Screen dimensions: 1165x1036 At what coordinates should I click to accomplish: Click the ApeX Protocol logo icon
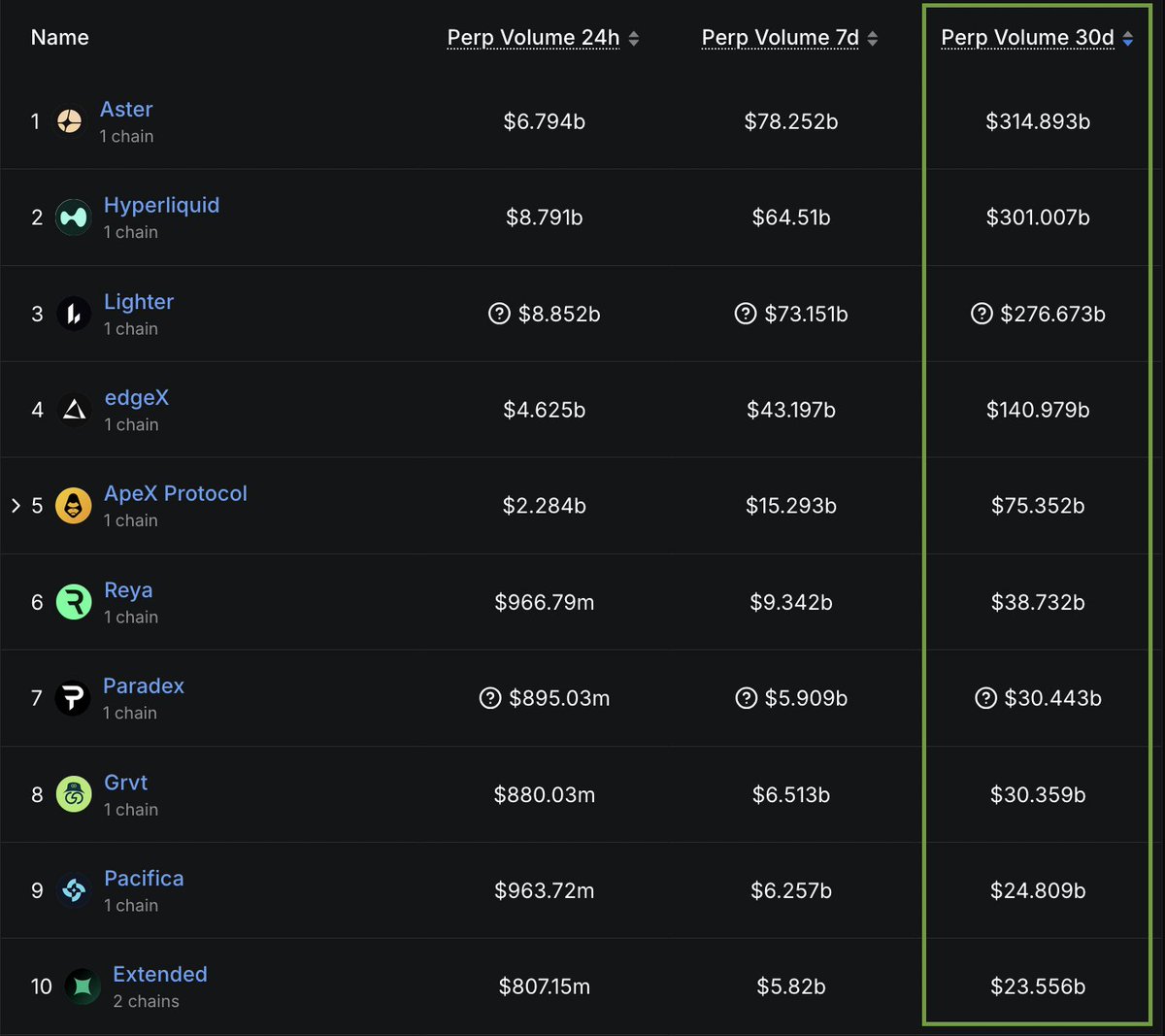tap(74, 506)
